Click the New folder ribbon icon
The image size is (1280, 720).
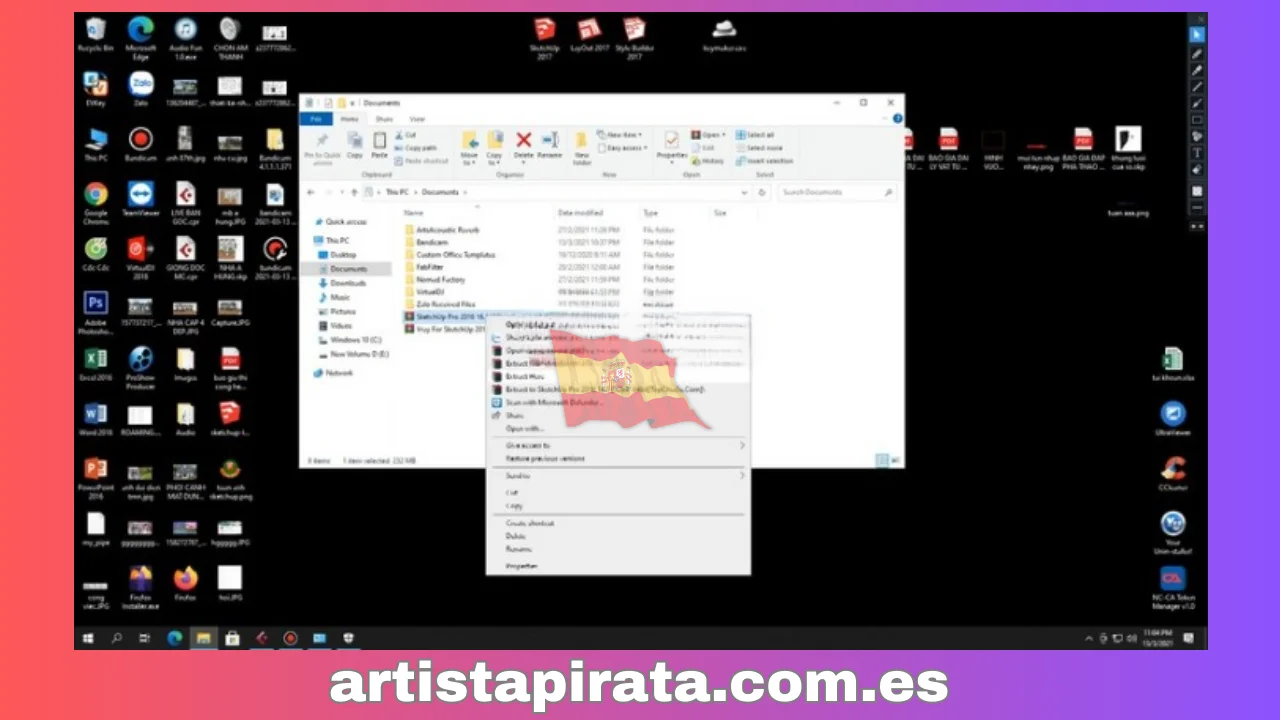click(581, 140)
